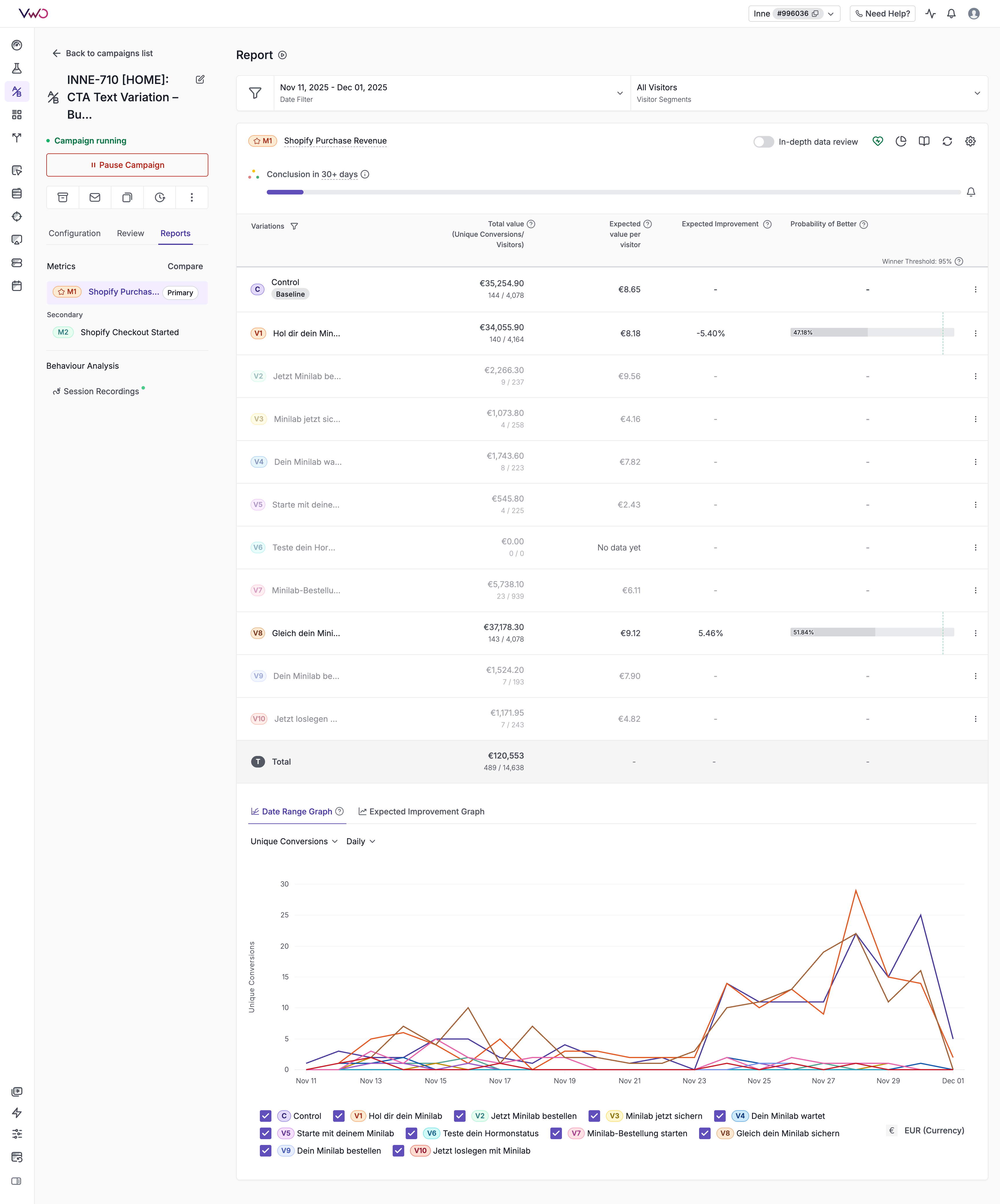
Task: Click the refresh report data icon
Action: [x=947, y=141]
